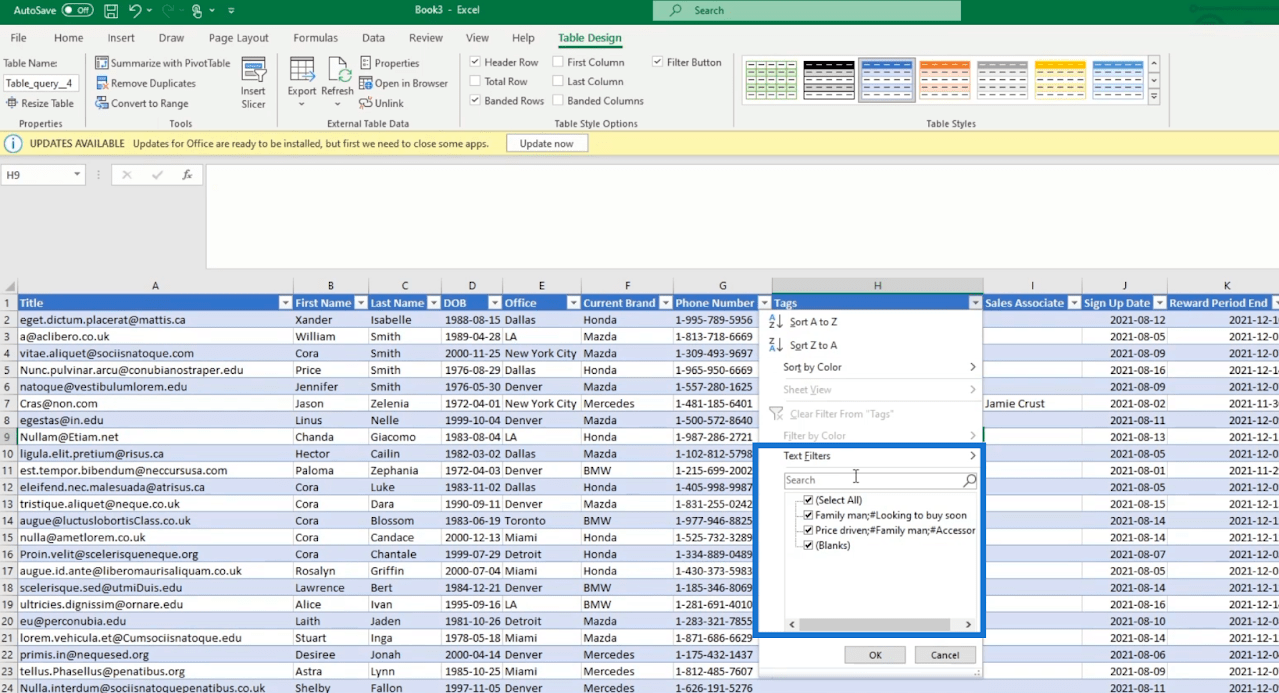1279x693 pixels.
Task: Click Convert to Range
Action: (x=142, y=103)
